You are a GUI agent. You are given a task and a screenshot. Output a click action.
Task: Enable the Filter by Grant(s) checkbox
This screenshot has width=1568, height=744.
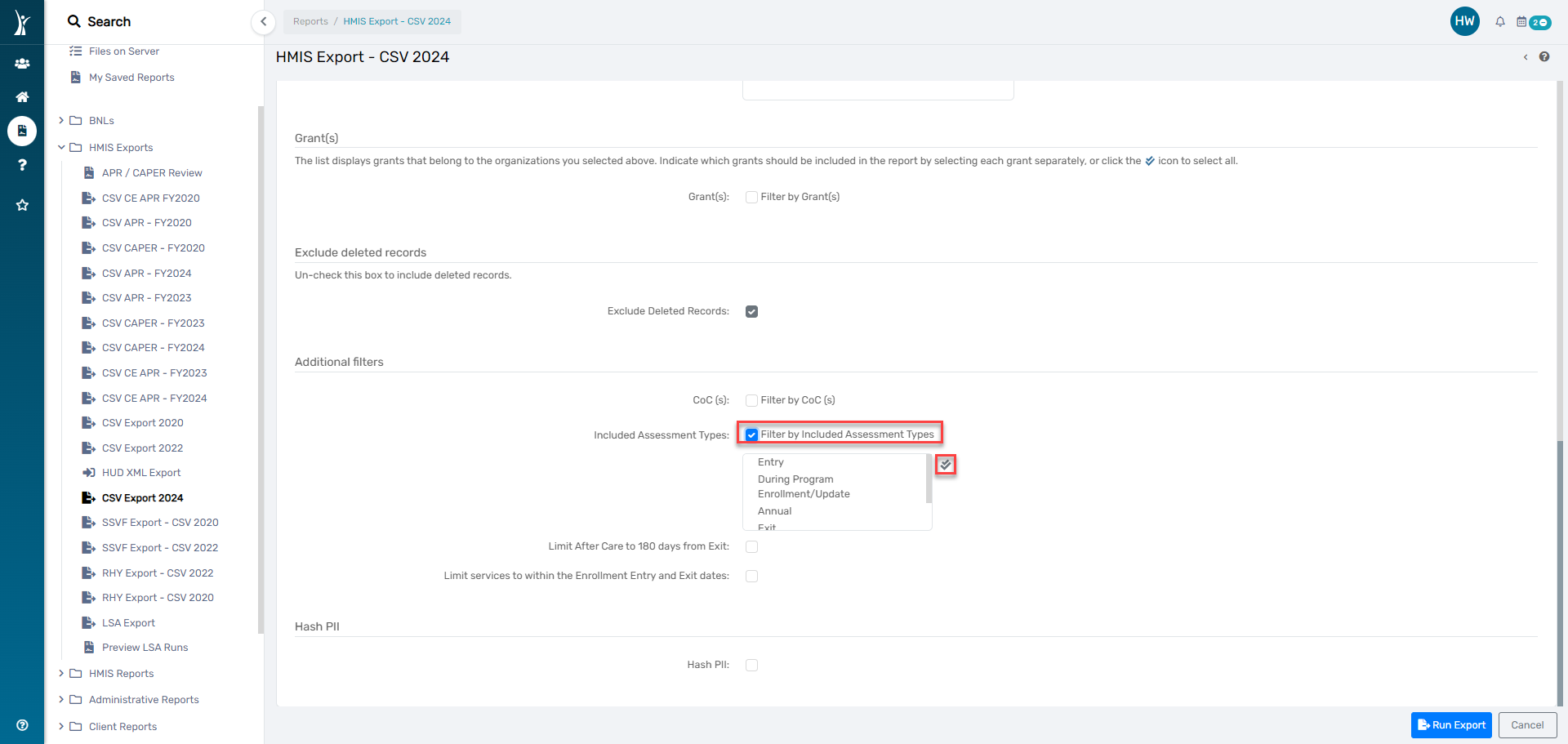[751, 196]
